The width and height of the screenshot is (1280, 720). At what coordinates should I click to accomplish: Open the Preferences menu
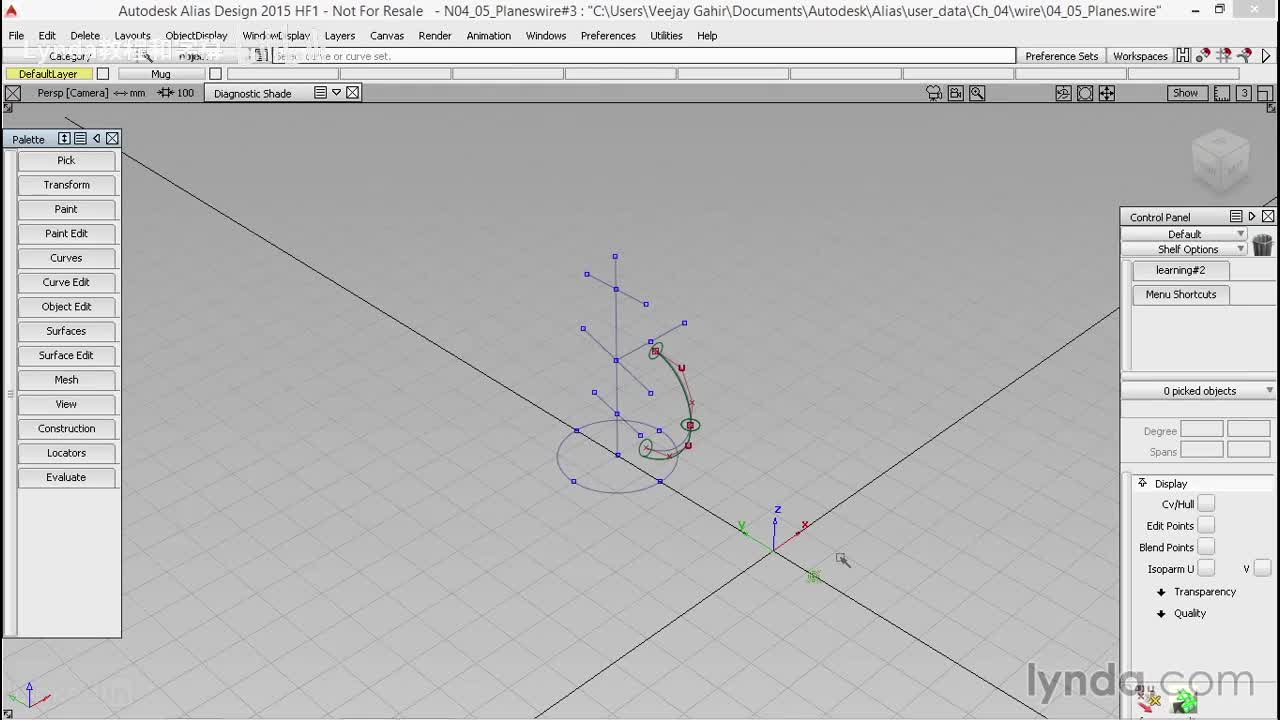(608, 35)
